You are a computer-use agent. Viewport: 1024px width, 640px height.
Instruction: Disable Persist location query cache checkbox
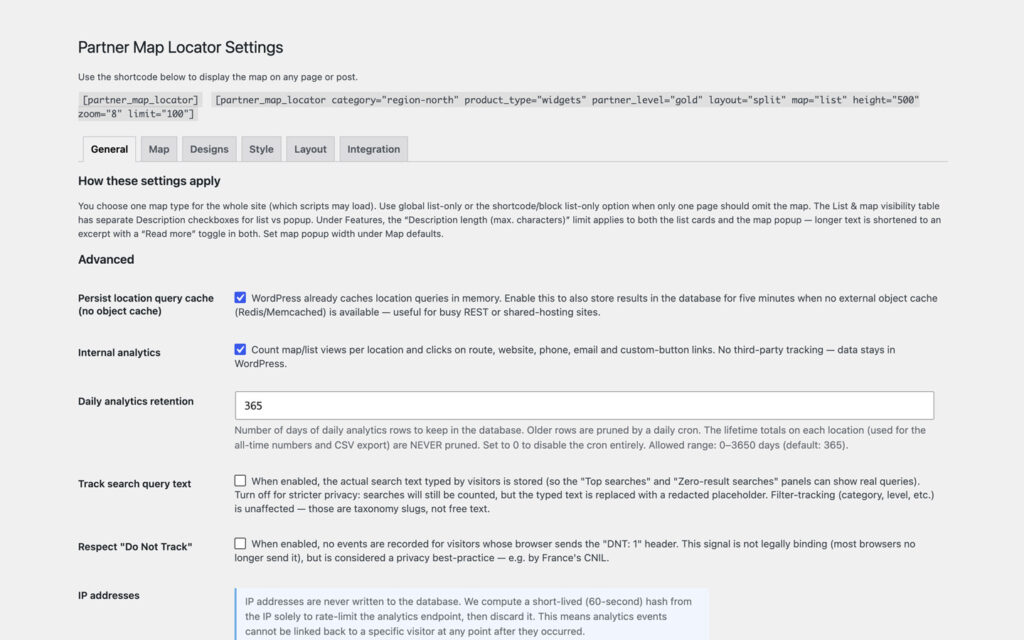tap(240, 298)
